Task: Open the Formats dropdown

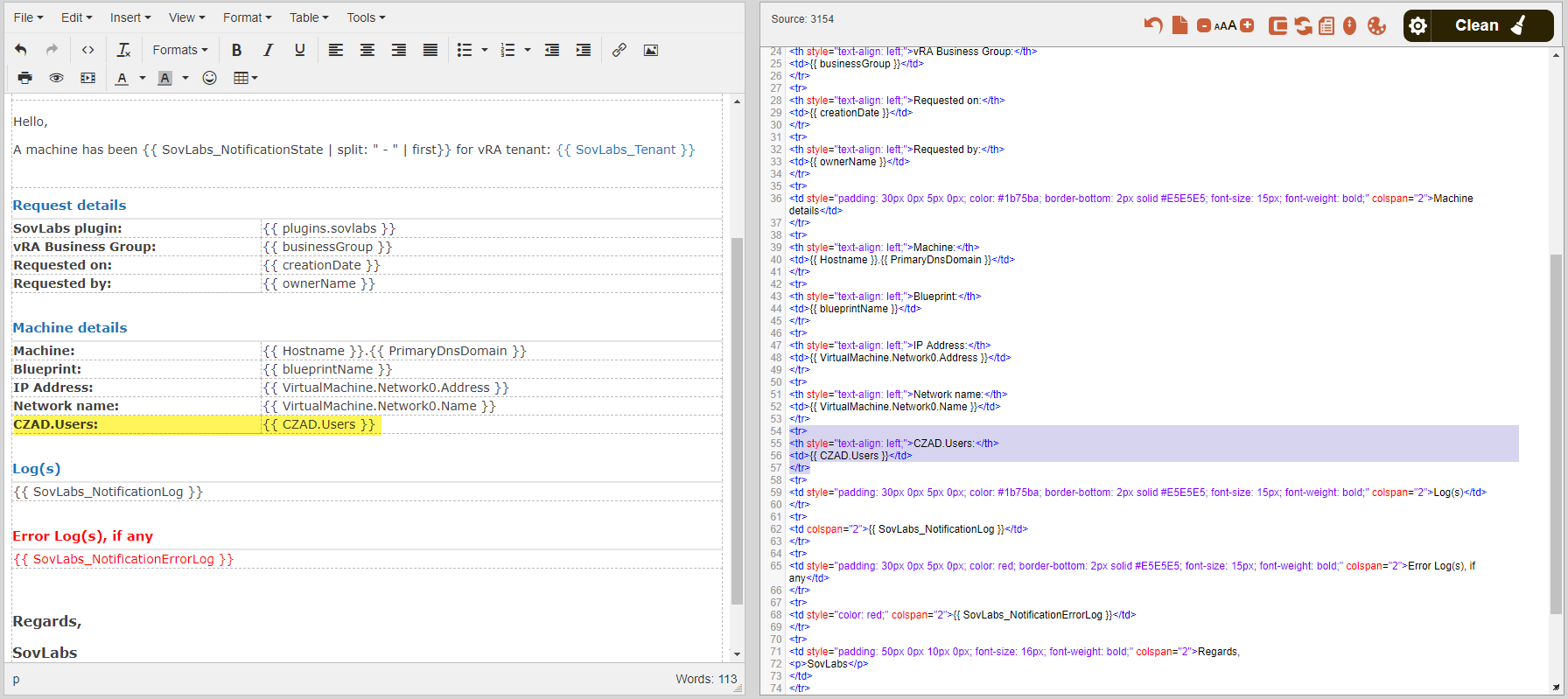Action: (x=180, y=50)
